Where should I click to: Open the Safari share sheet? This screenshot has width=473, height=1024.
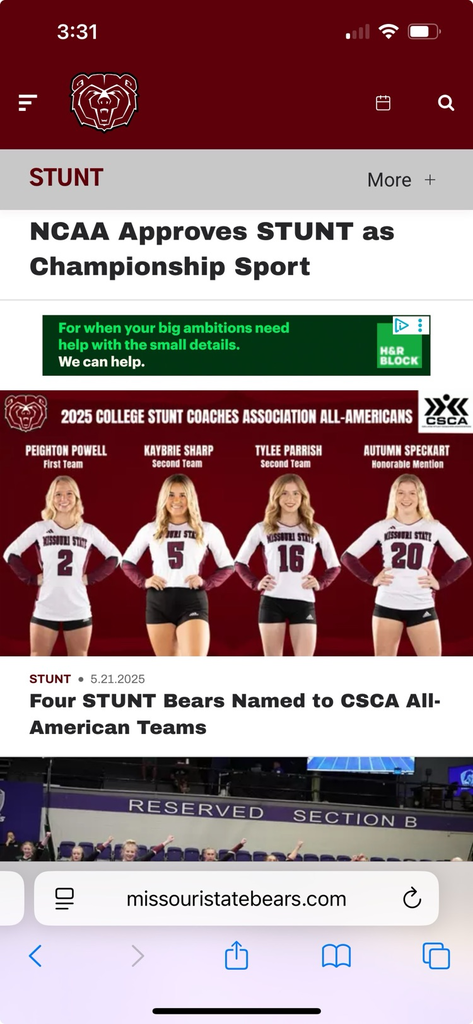[236, 955]
